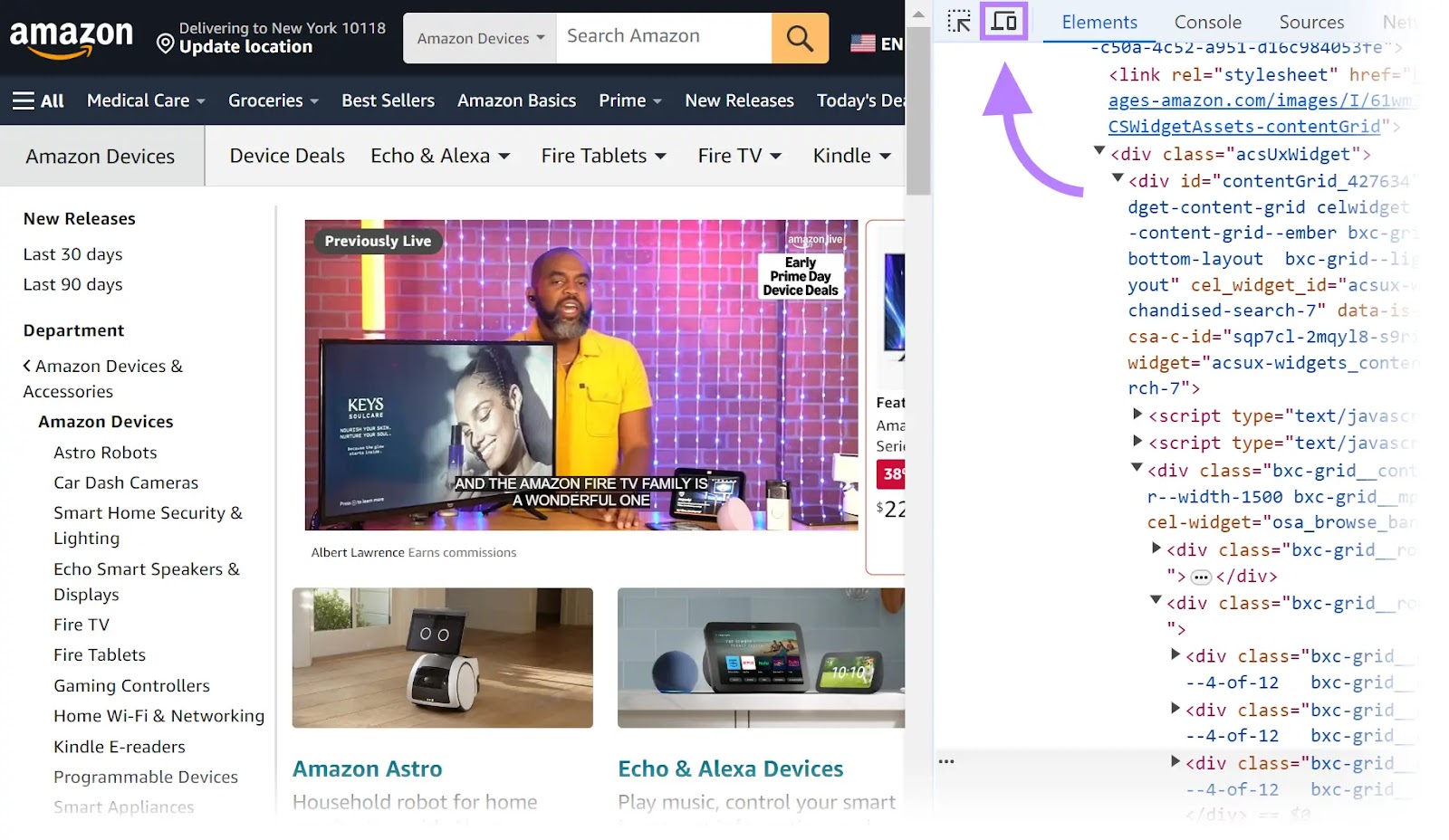Screen dimensions: 1449x840
Task: Switch to the Console tab
Action: coord(1207,22)
